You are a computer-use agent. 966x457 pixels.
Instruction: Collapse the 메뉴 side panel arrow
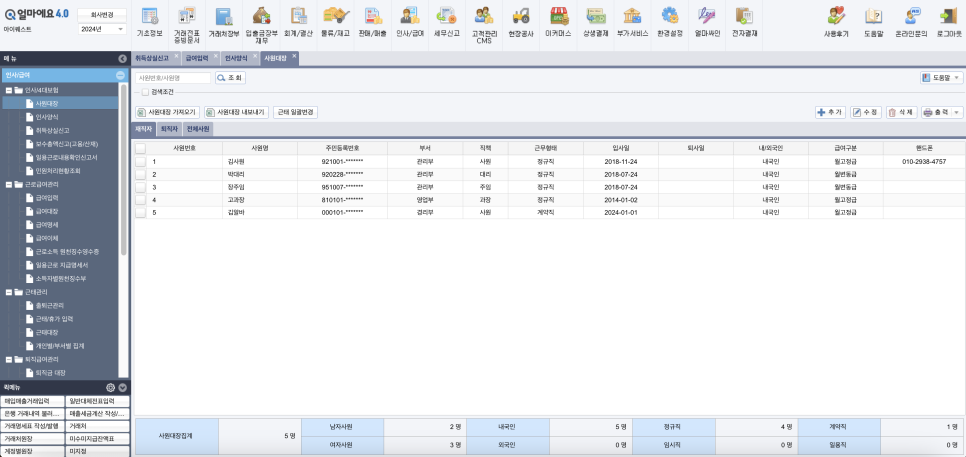(123, 59)
